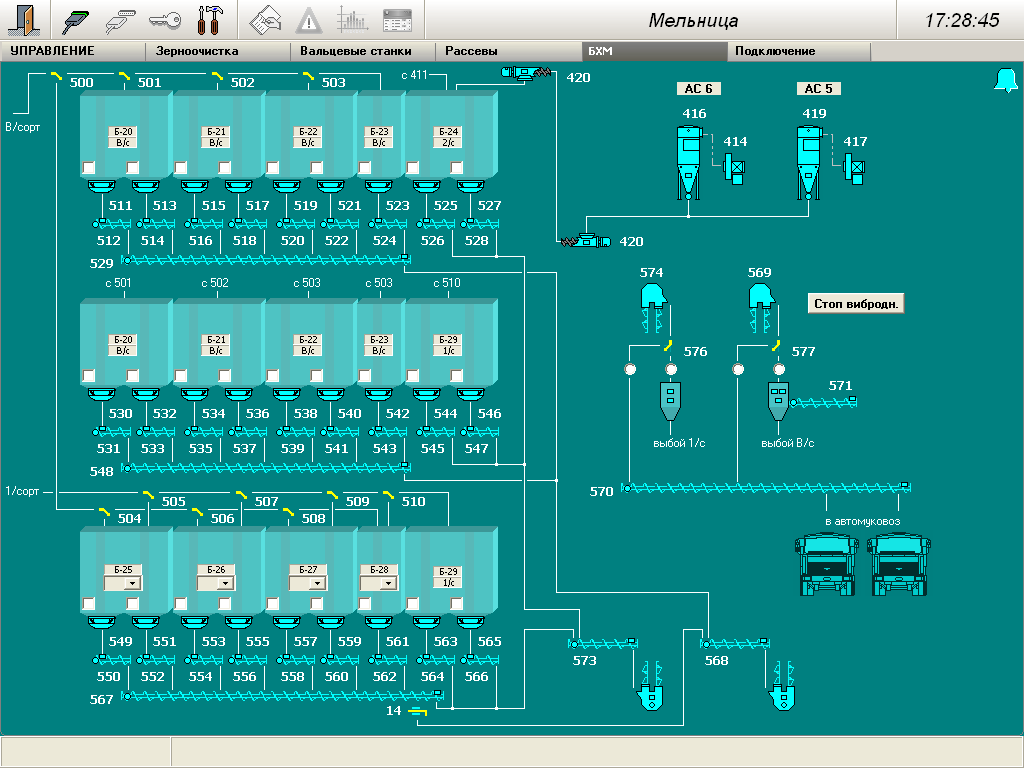
Task: Toggle left checkbox on bottom-row bin Б-25
Action: click(89, 603)
